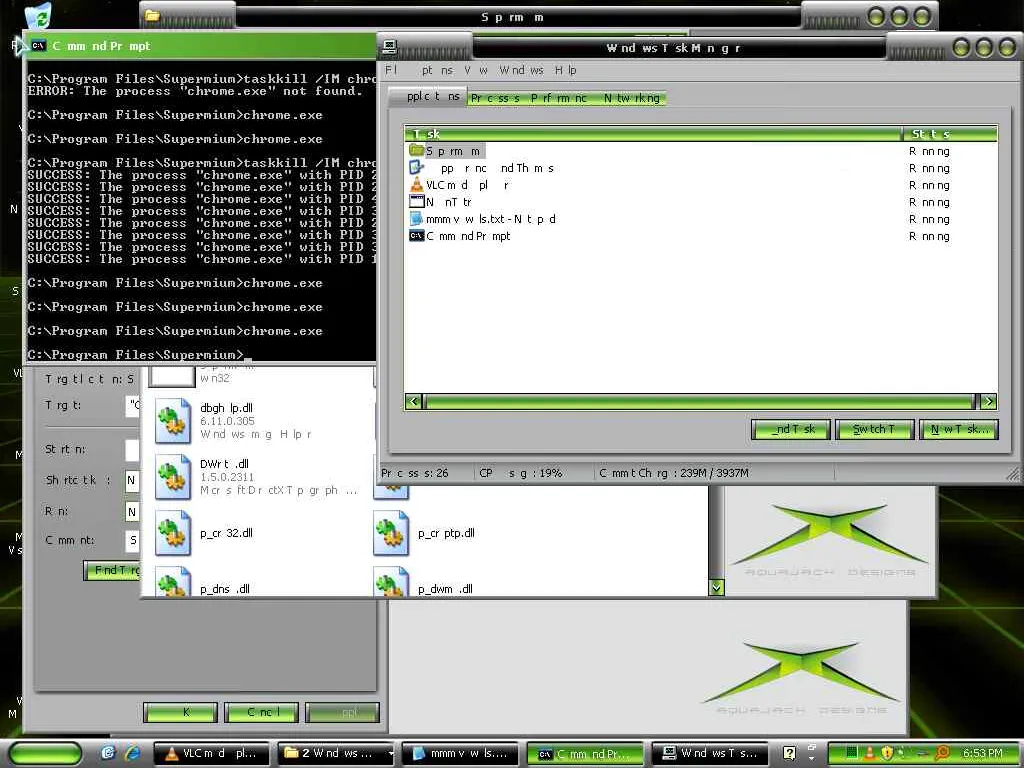Open the File menu in Task Manager

pyautogui.click(x=391, y=70)
